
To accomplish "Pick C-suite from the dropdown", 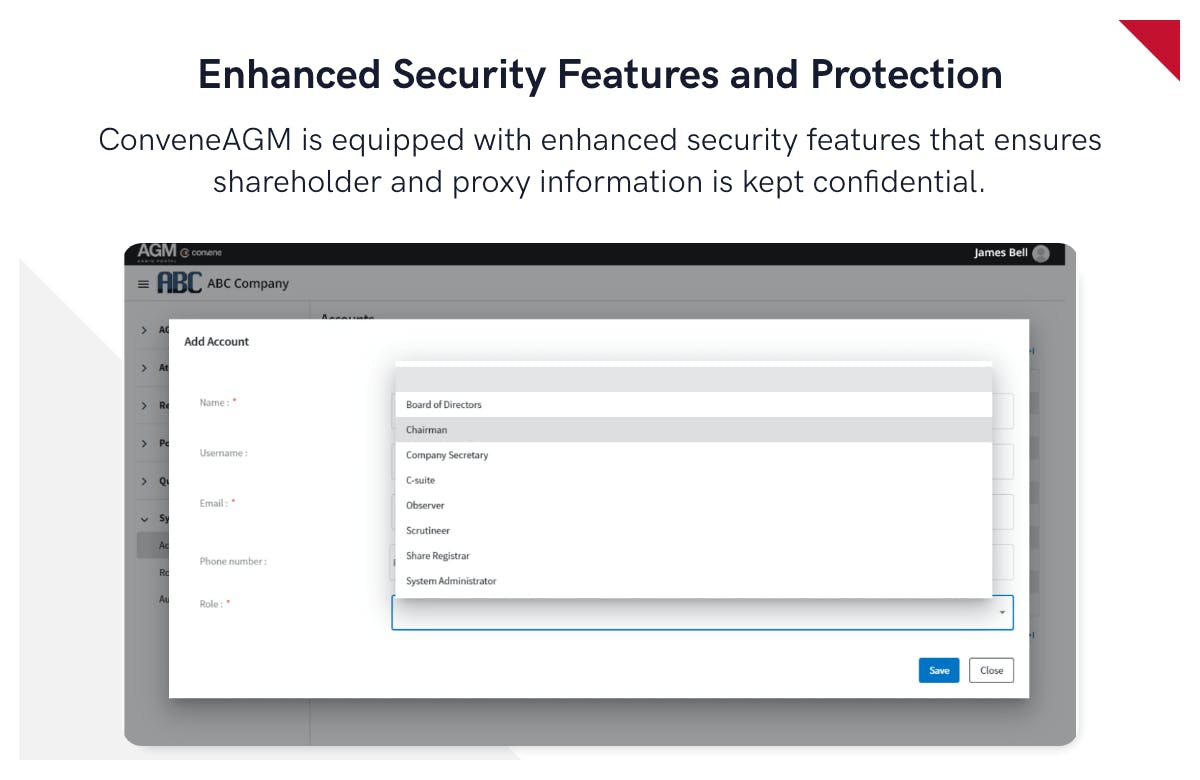I will [x=421, y=480].
